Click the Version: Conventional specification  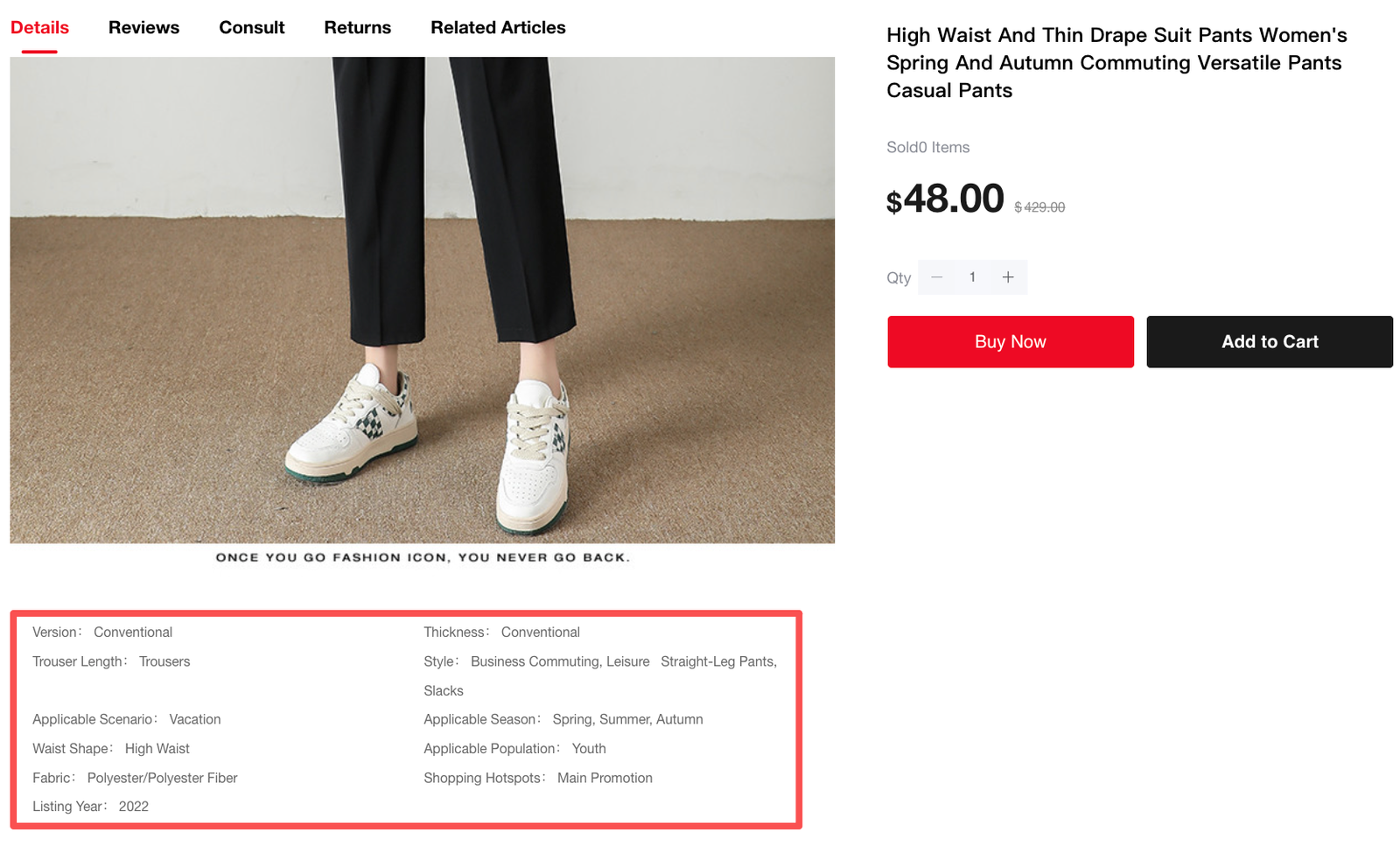[102, 633]
